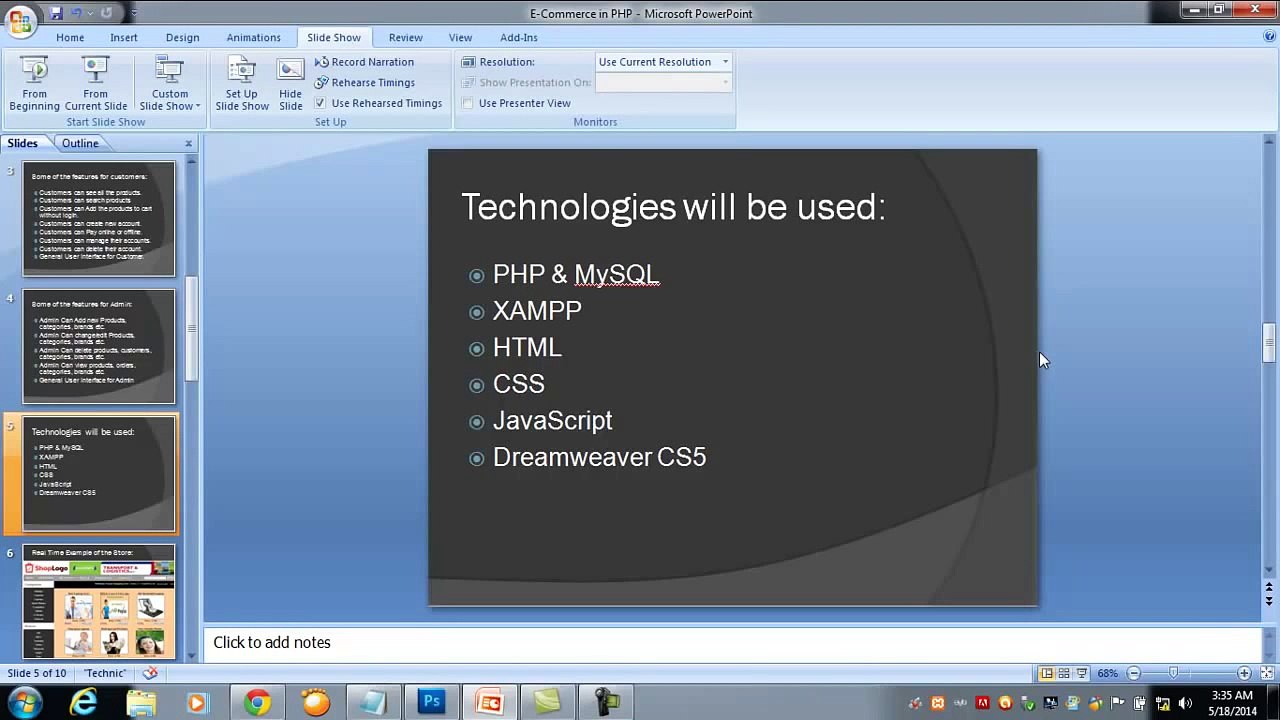Screen dimensions: 1280x720
Task: Click the Redo icon in Quick Access
Action: point(106,13)
